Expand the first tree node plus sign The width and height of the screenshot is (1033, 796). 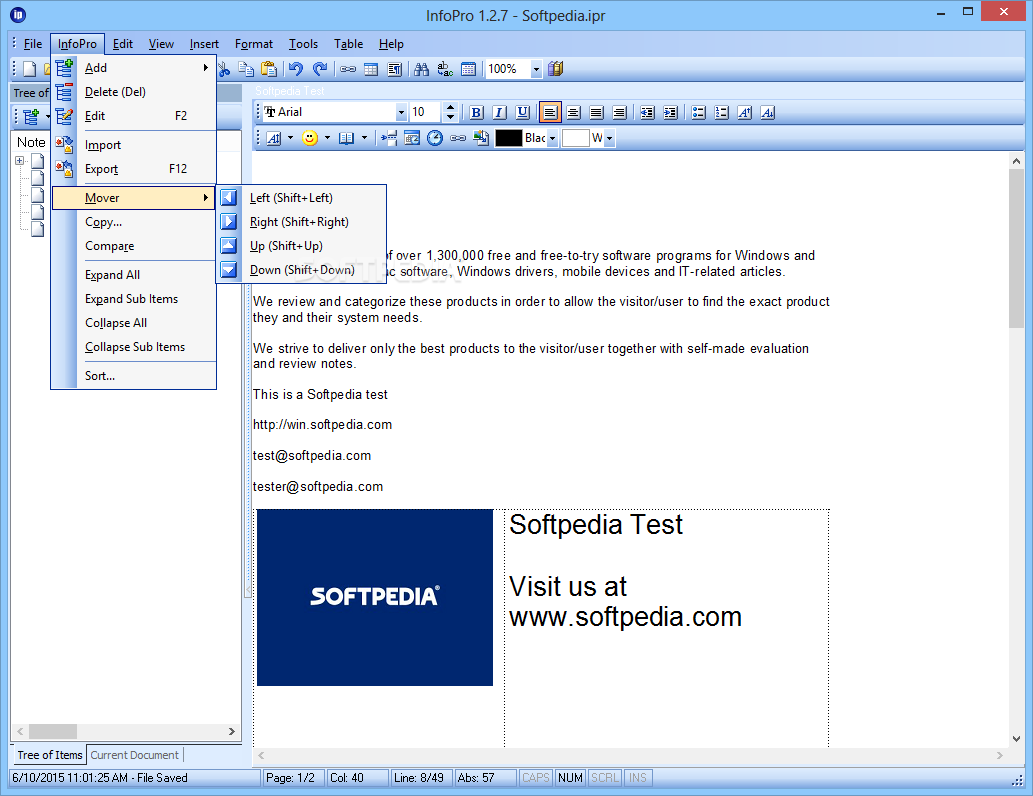20,160
